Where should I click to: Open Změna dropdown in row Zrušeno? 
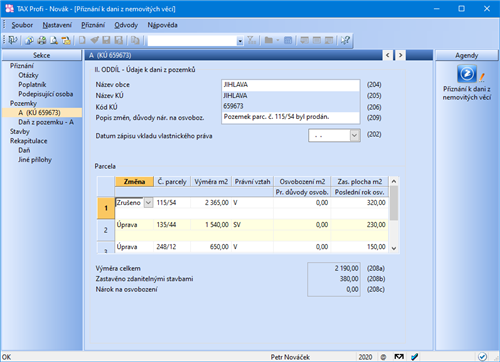pos(148,202)
